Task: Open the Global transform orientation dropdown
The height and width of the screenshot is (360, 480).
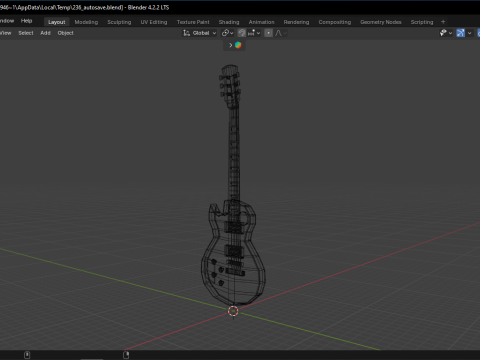Action: pyautogui.click(x=200, y=33)
